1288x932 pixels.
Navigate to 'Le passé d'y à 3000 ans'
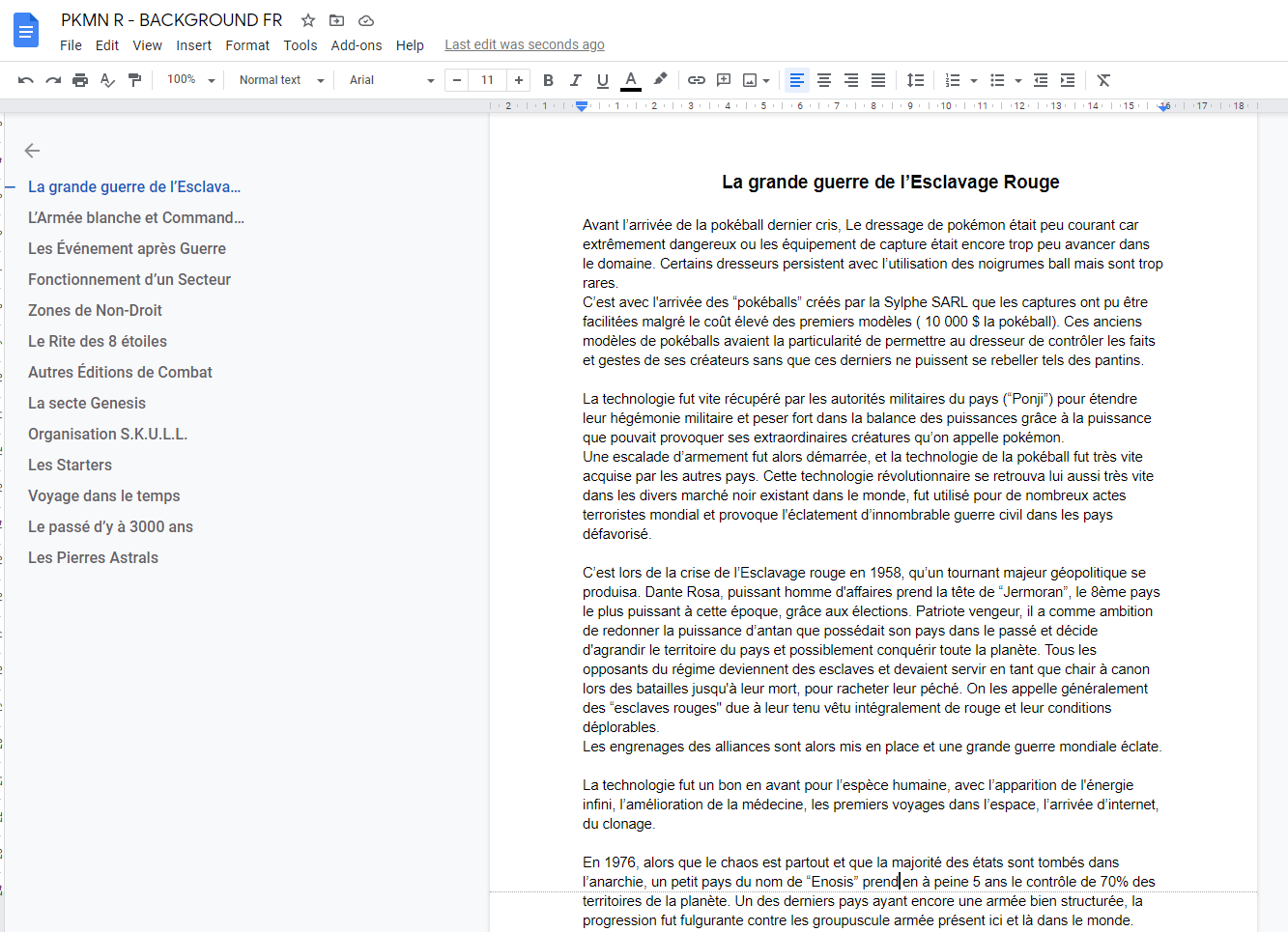pos(110,526)
